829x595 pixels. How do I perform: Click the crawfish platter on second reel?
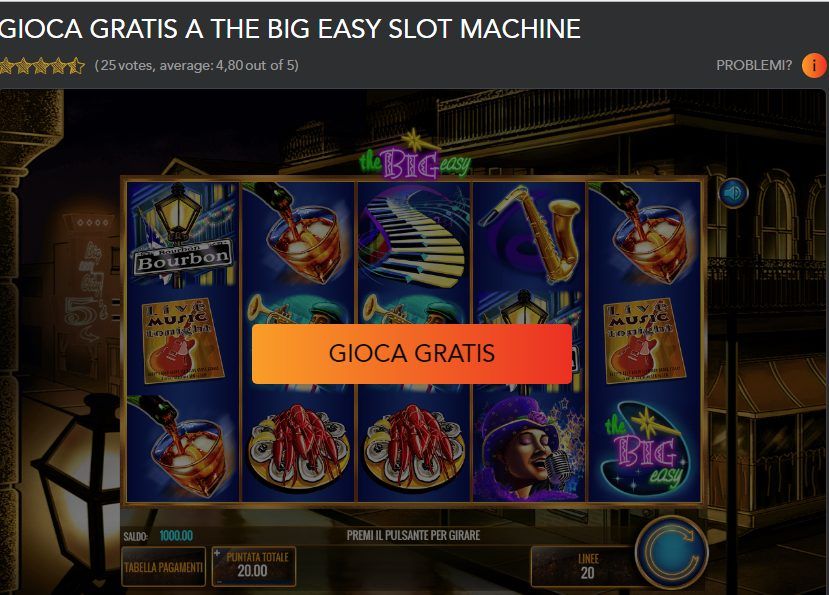click(298, 448)
